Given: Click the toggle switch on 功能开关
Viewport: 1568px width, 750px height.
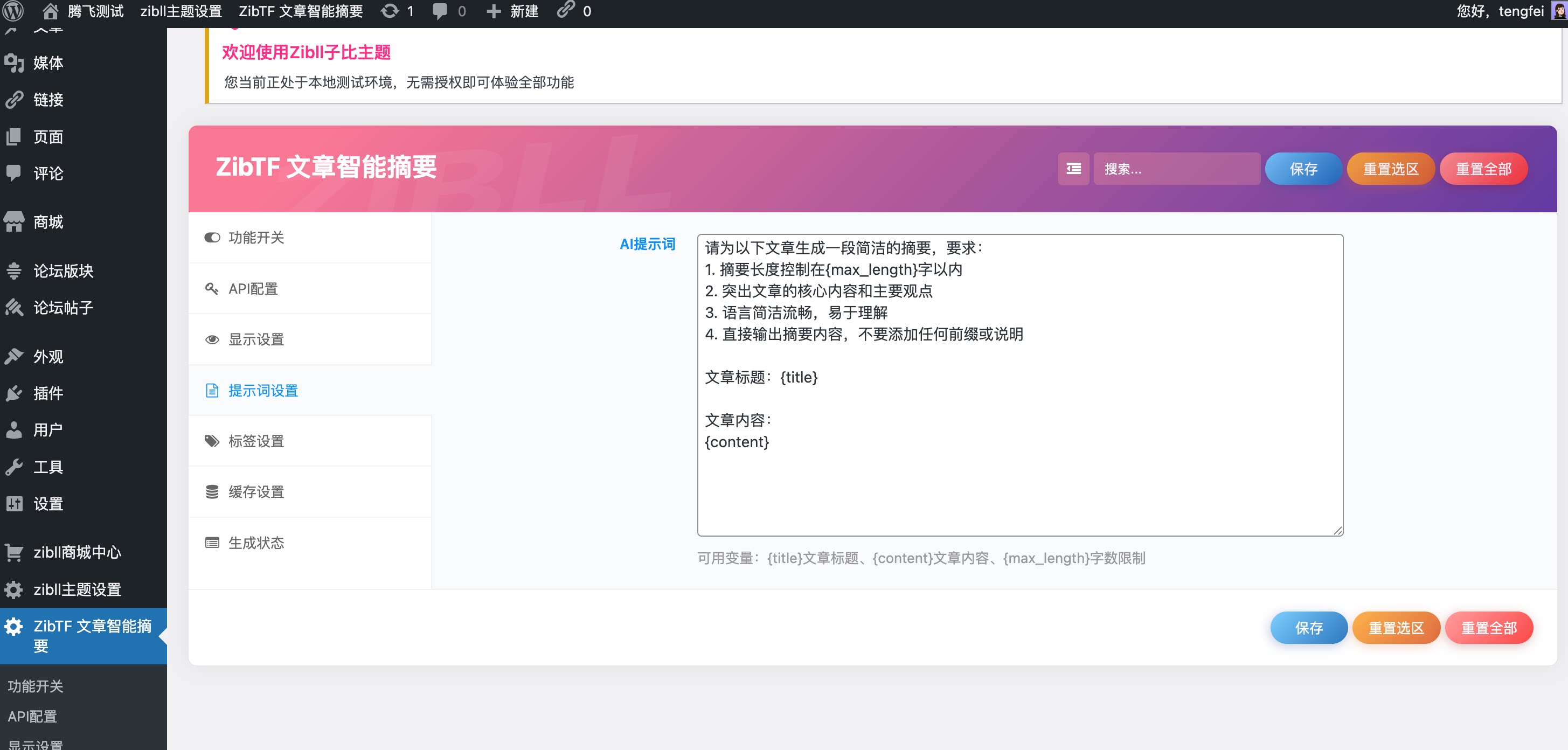Looking at the screenshot, I should point(212,238).
